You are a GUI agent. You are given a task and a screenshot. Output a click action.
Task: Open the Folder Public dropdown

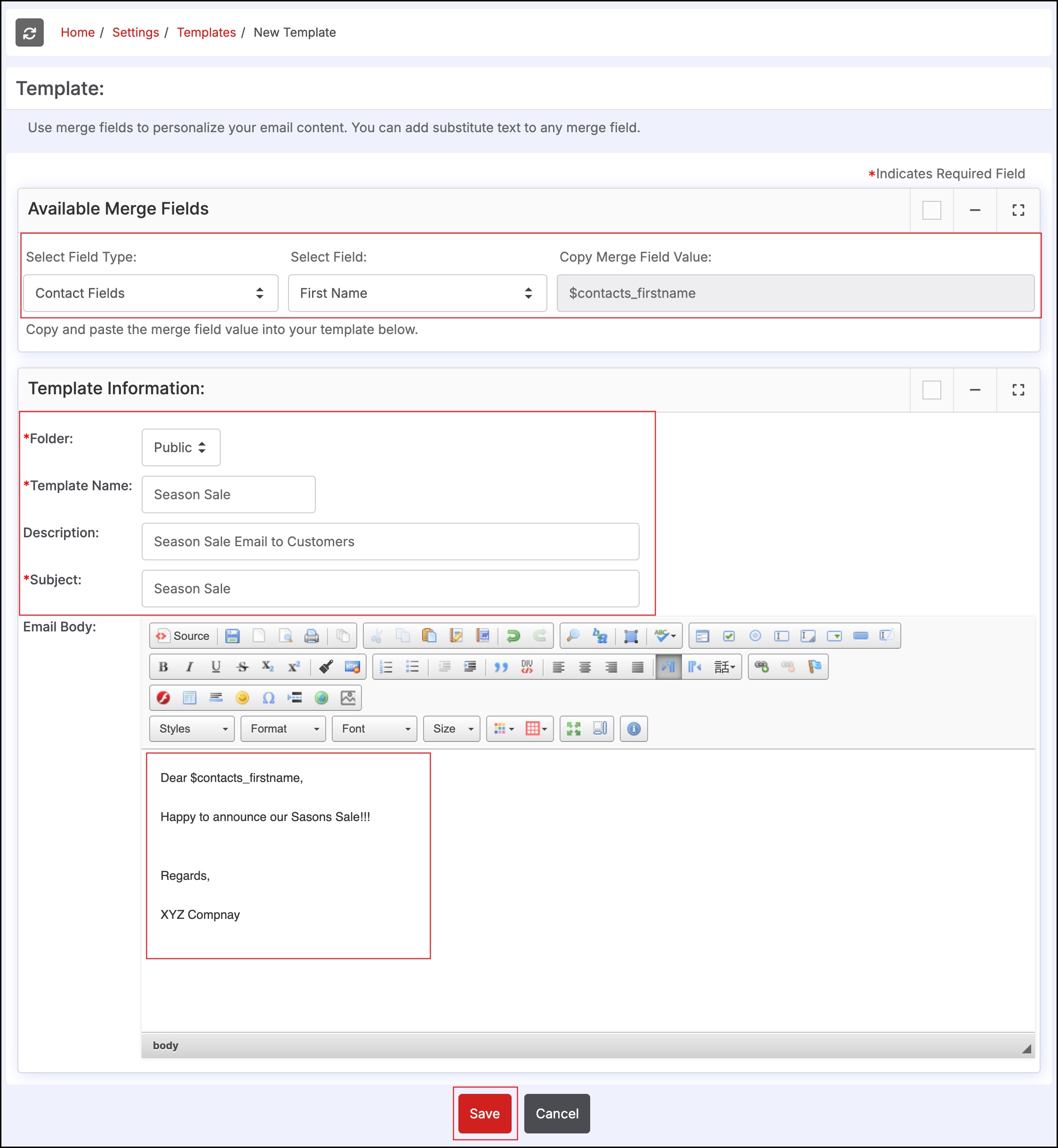pyautogui.click(x=180, y=447)
